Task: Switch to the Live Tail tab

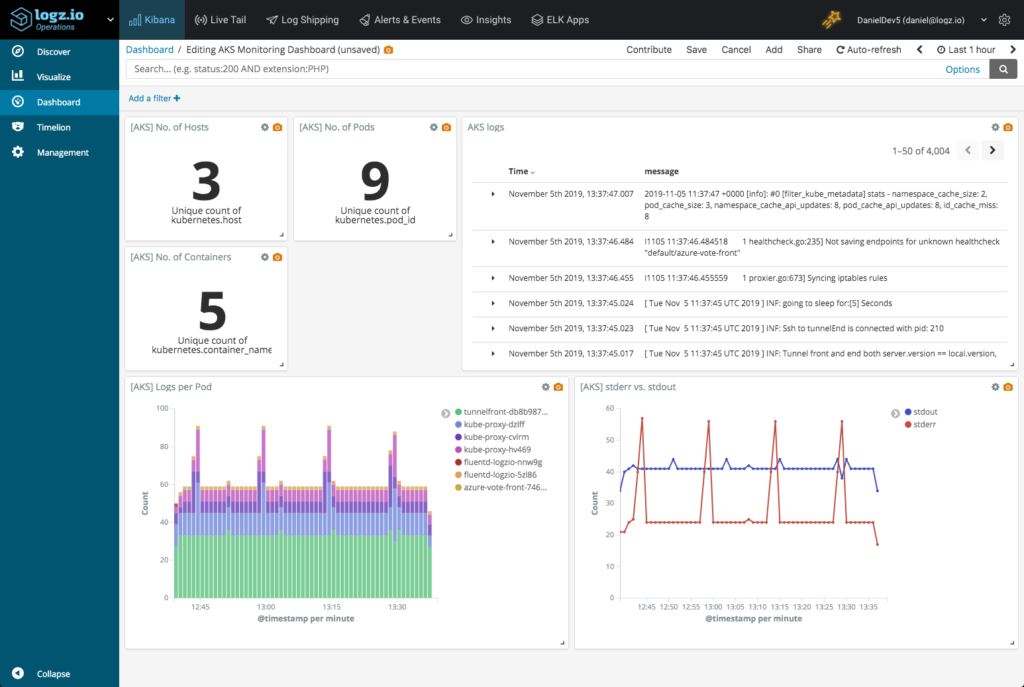Action: [x=220, y=19]
